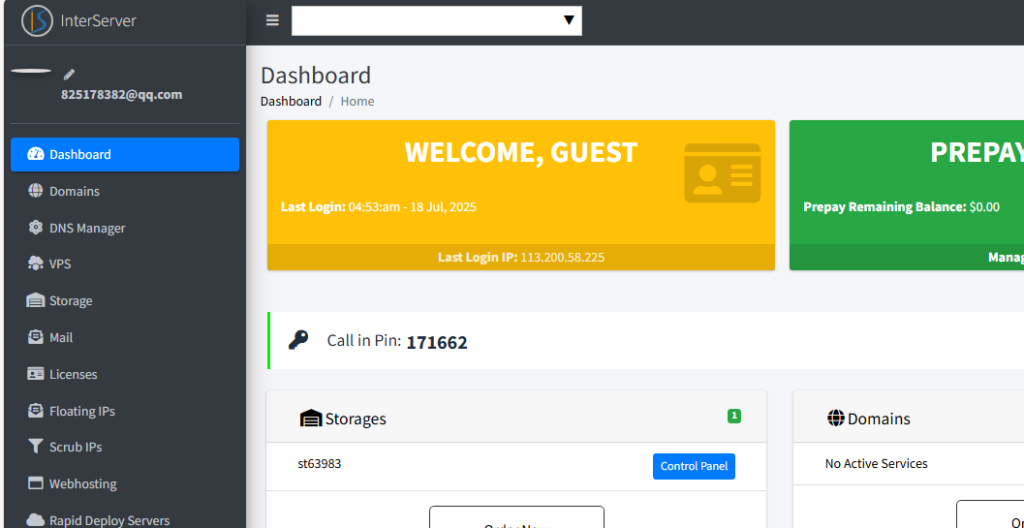Click the profile avatar image
1024x528 pixels.
[x=31, y=71]
